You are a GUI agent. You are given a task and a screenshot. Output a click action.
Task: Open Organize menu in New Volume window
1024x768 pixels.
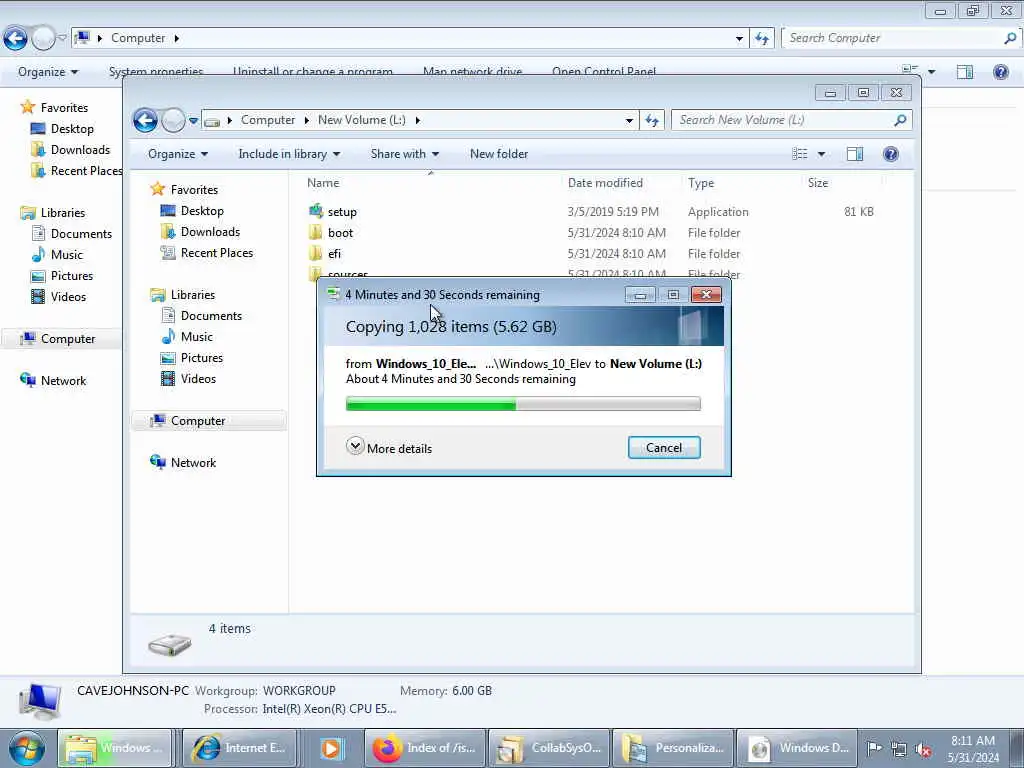[x=178, y=154]
